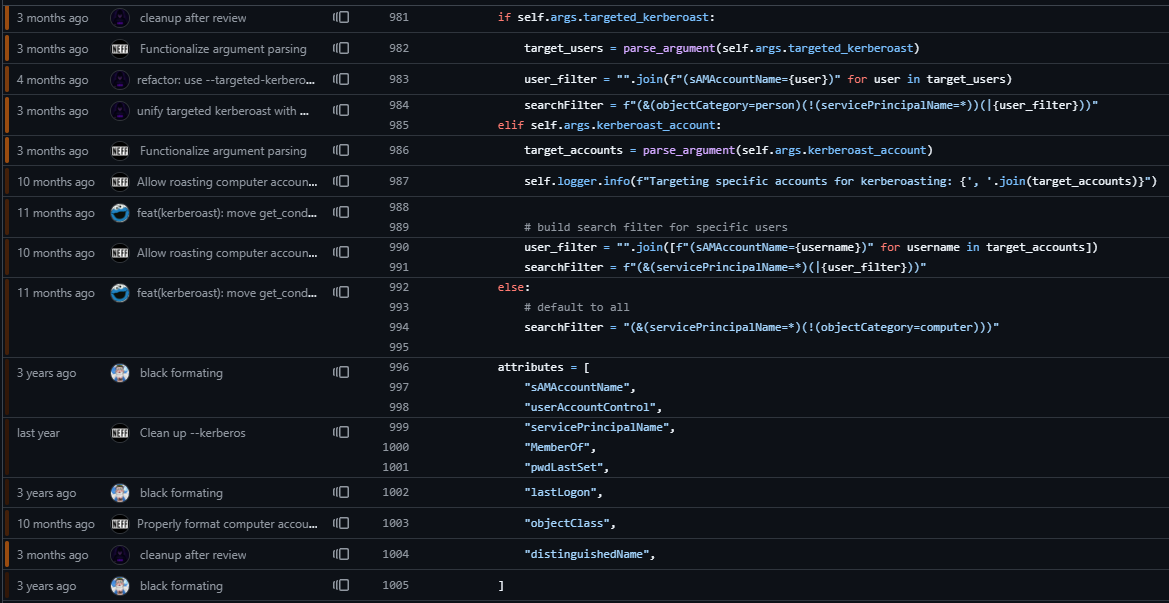Open author avatar on line 1005 row
The image size is (1169, 603).
120,586
